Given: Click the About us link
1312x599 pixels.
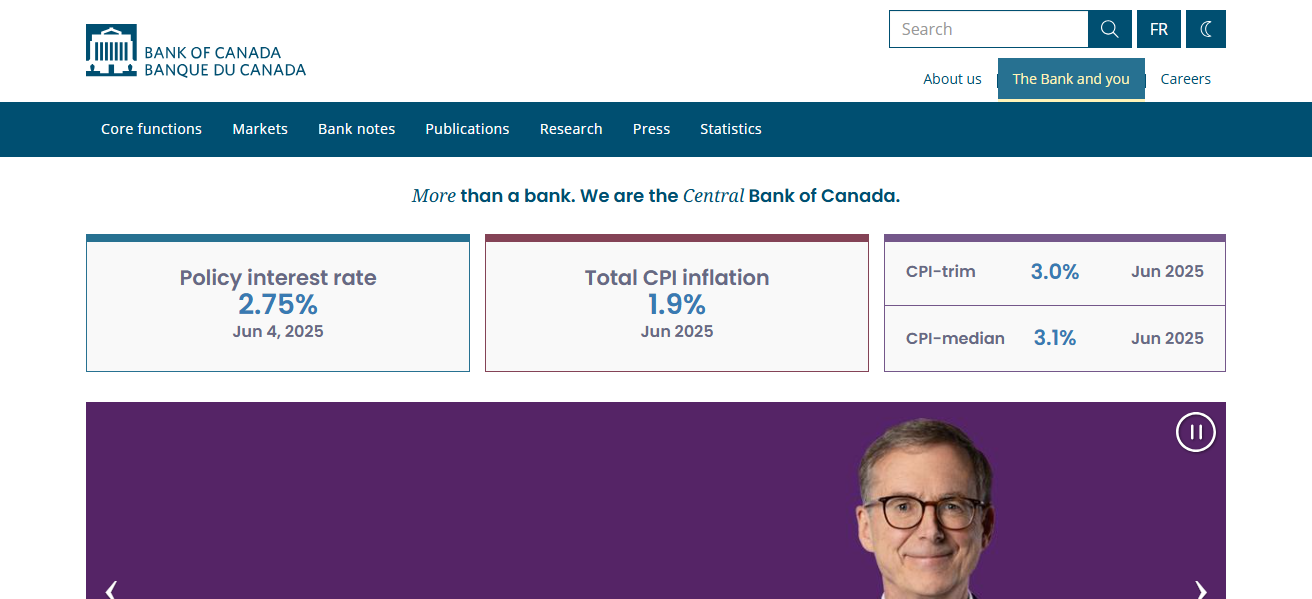Looking at the screenshot, I should [952, 79].
